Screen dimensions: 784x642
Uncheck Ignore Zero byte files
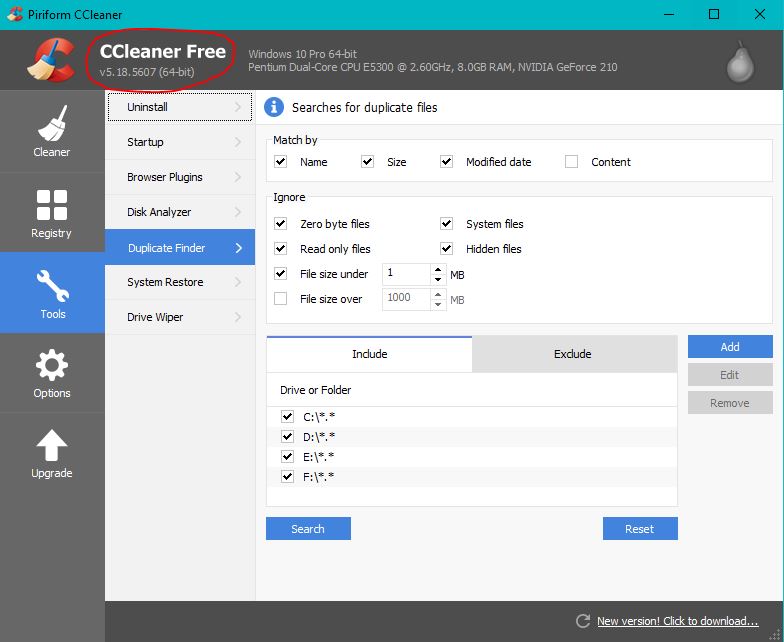point(280,224)
